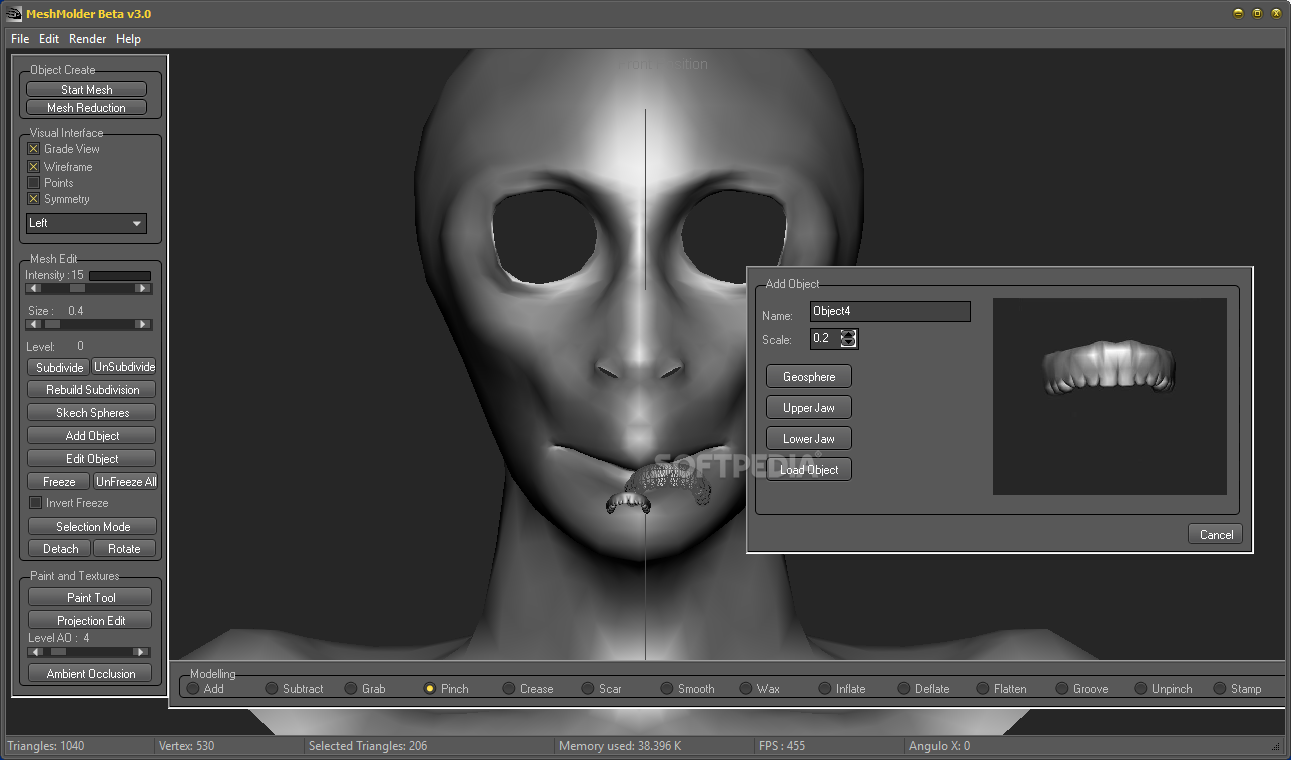Image resolution: width=1291 pixels, height=760 pixels.
Task: Open the Paint Tool
Action: click(91, 597)
